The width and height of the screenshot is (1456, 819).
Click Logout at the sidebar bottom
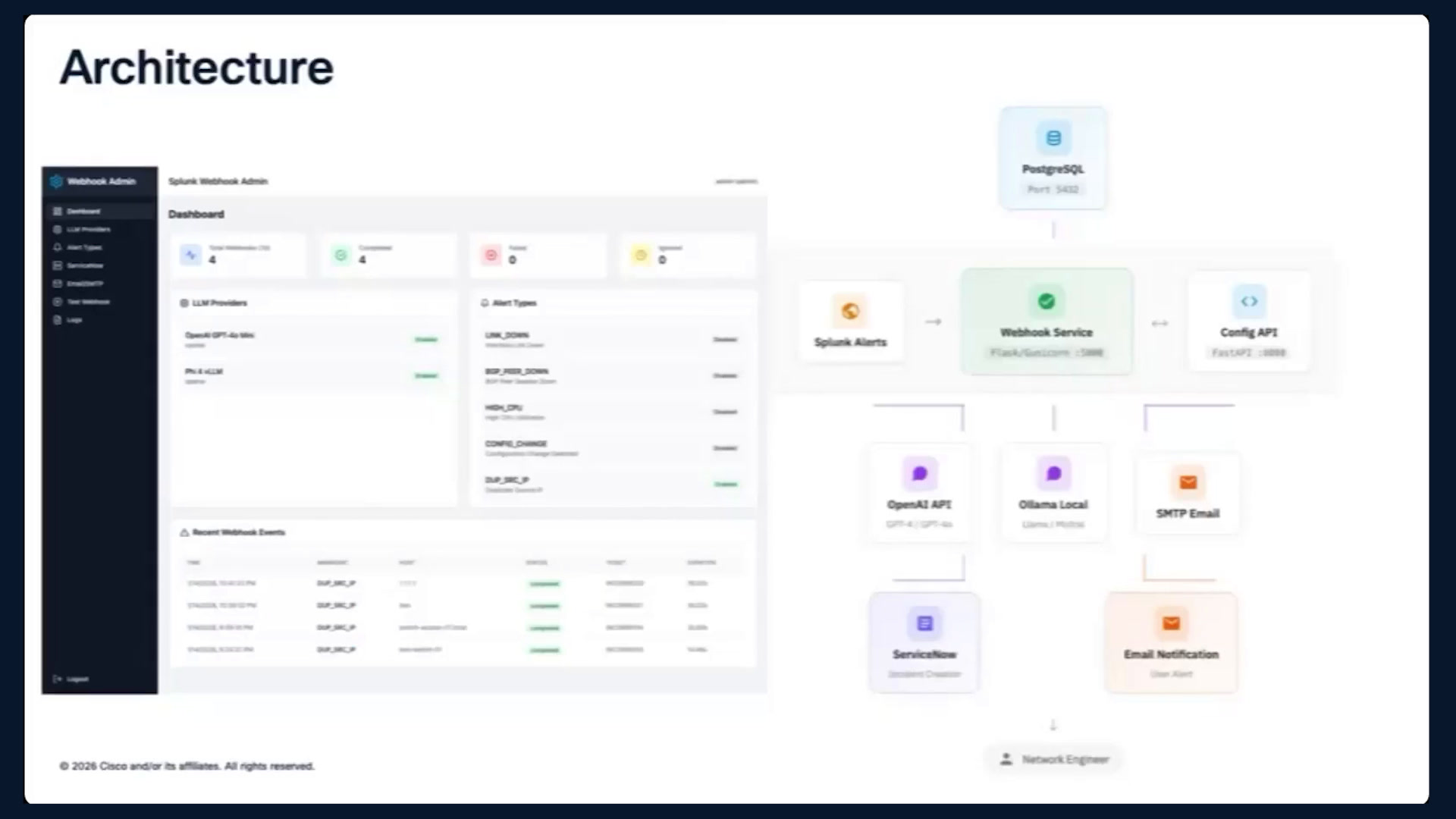[71, 679]
